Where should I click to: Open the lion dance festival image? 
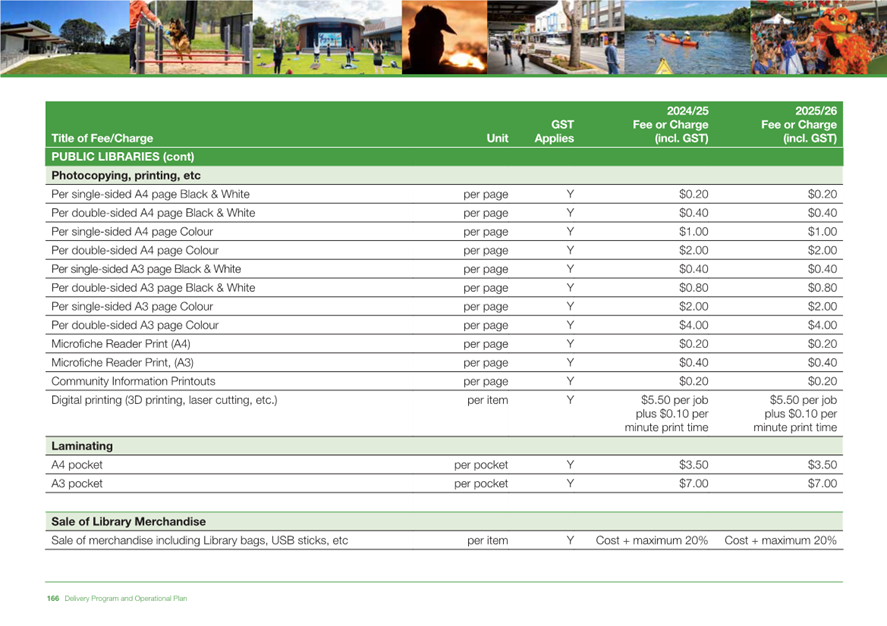pos(820,38)
